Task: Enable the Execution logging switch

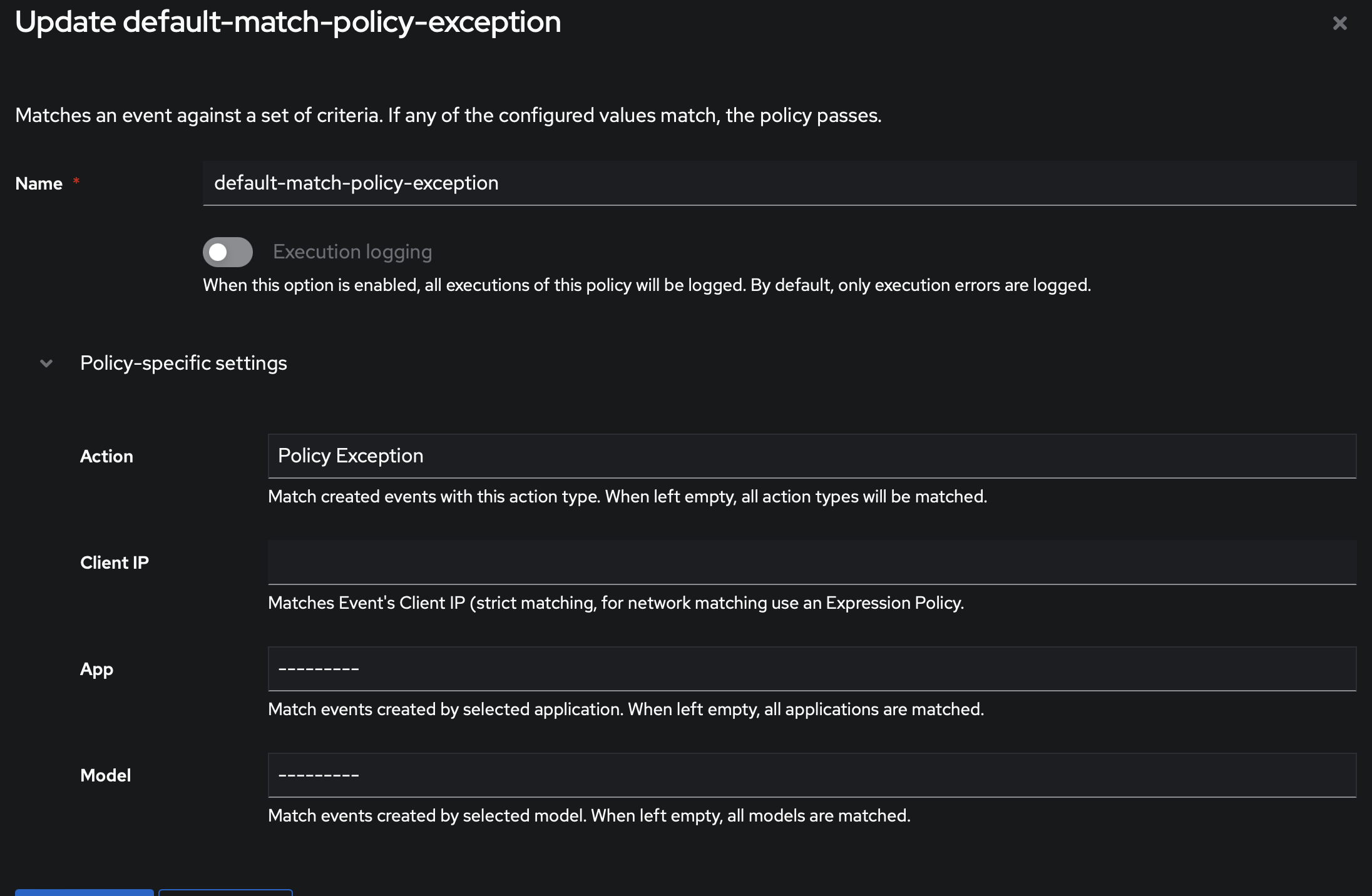Action: pos(227,252)
